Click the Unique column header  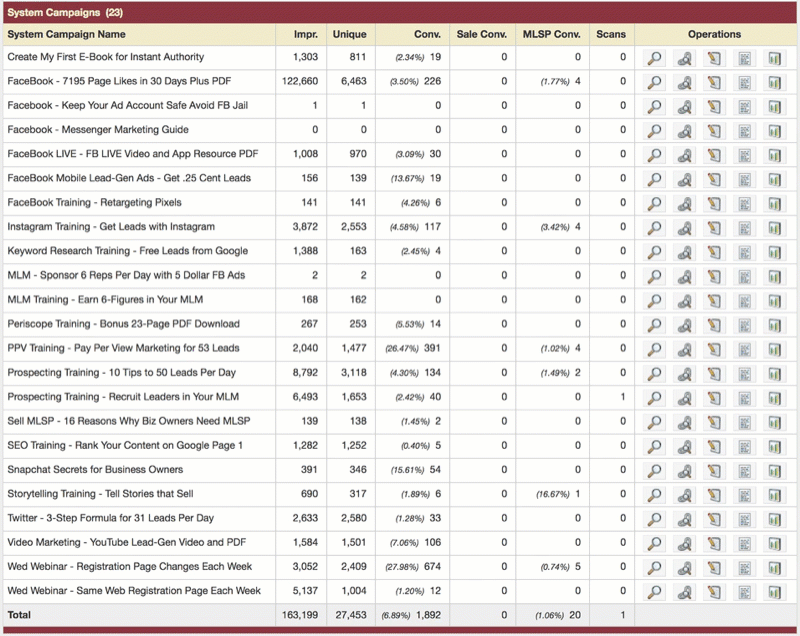coord(349,34)
